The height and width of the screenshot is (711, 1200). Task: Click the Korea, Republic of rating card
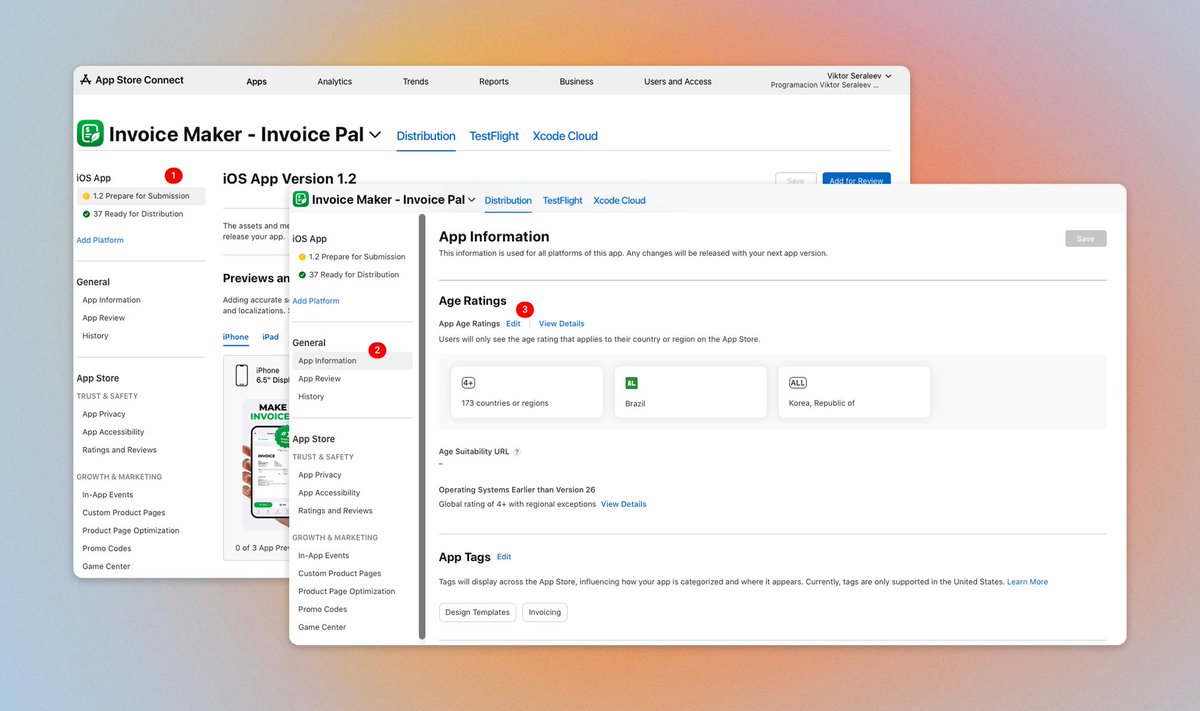(855, 392)
